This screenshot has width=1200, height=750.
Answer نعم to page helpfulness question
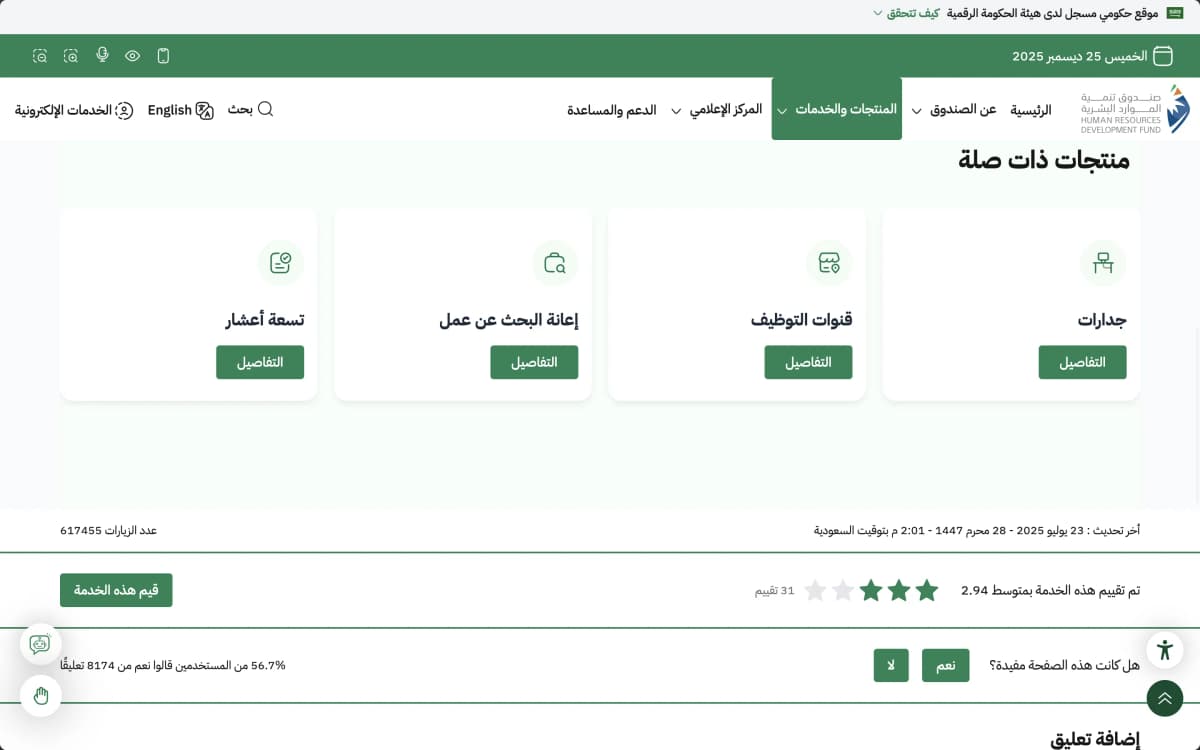pyautogui.click(x=945, y=666)
